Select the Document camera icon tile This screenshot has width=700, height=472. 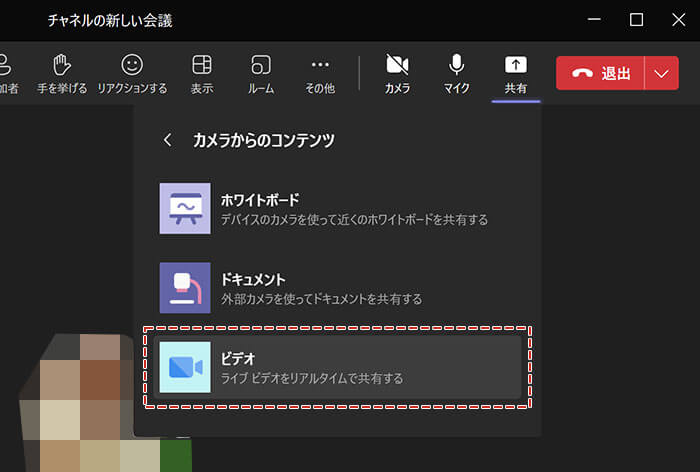click(x=185, y=288)
